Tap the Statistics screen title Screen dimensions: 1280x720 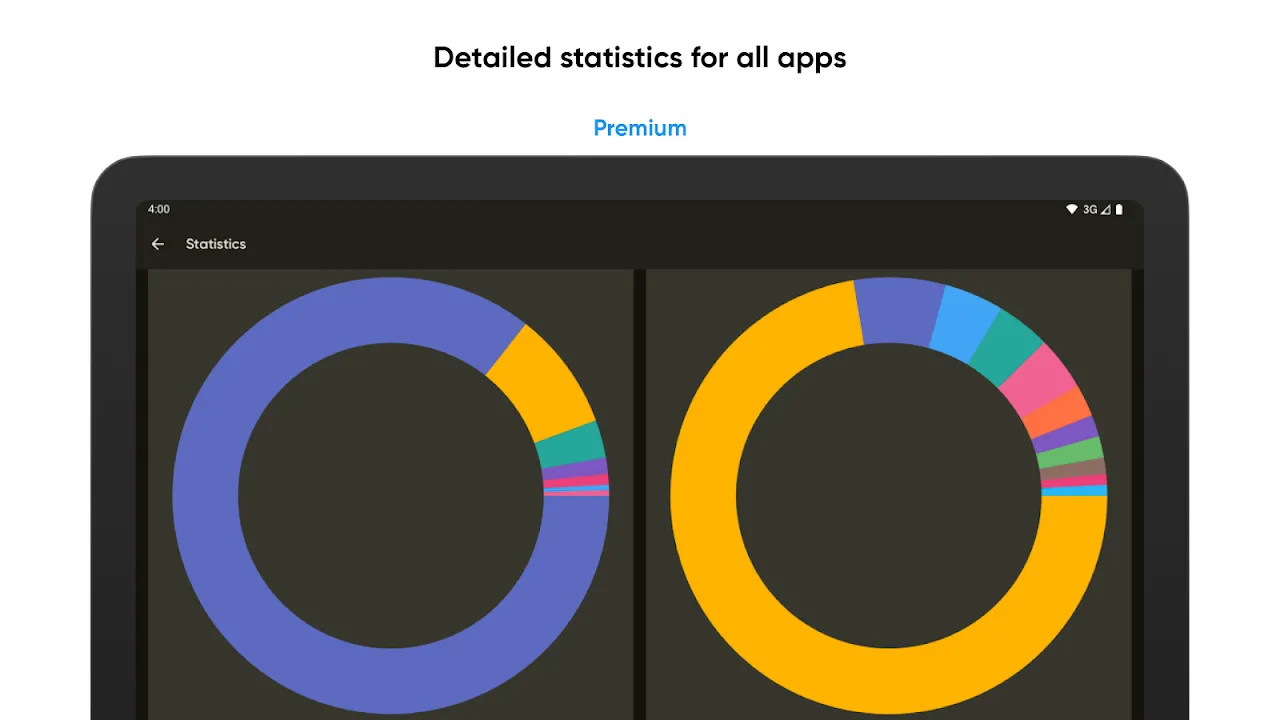point(216,244)
